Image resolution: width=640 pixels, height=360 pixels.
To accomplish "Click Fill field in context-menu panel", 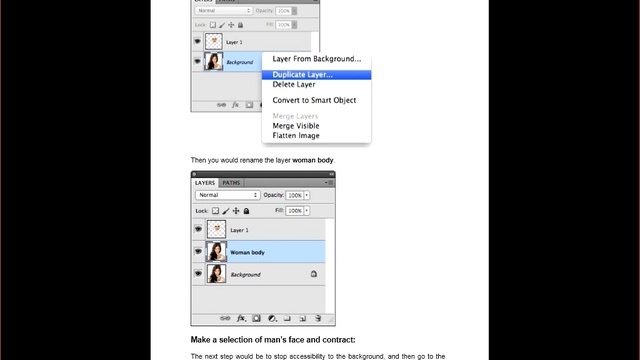I will (x=283, y=25).
